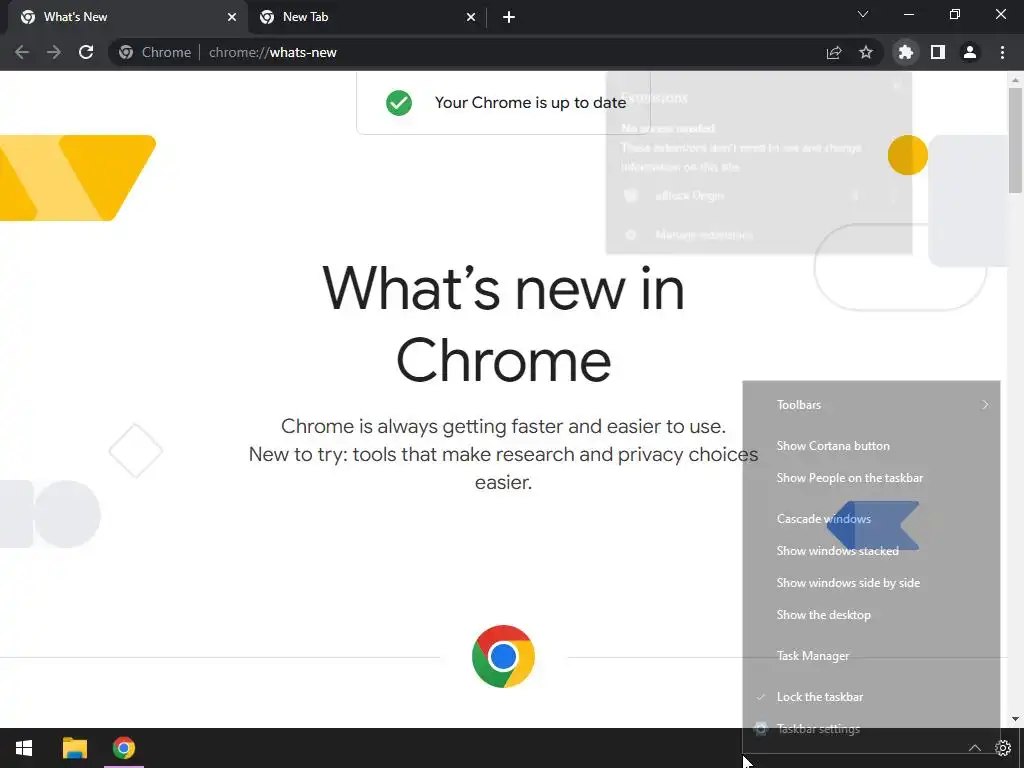Toggle Lock the taskbar
The width and height of the screenshot is (1024, 768).
871,697
